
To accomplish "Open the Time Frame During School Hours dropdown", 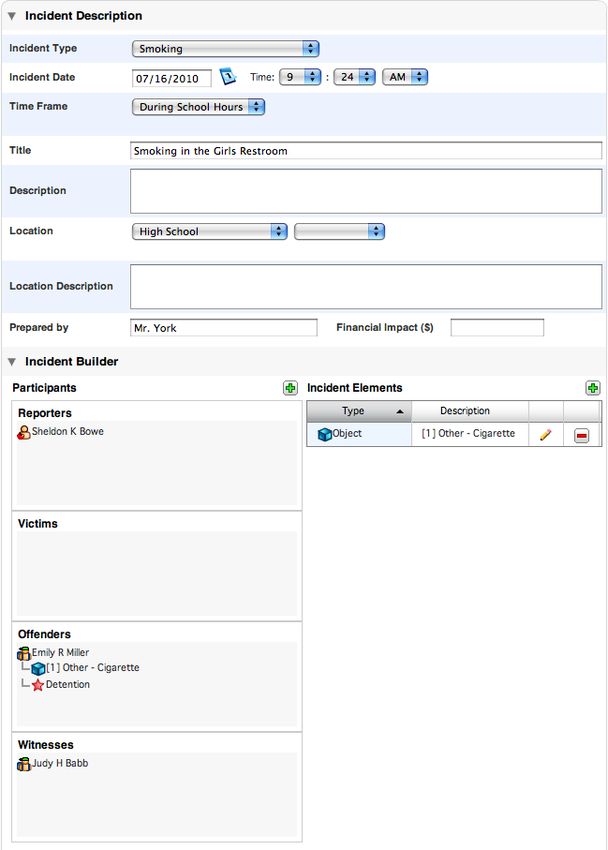I will point(198,107).
